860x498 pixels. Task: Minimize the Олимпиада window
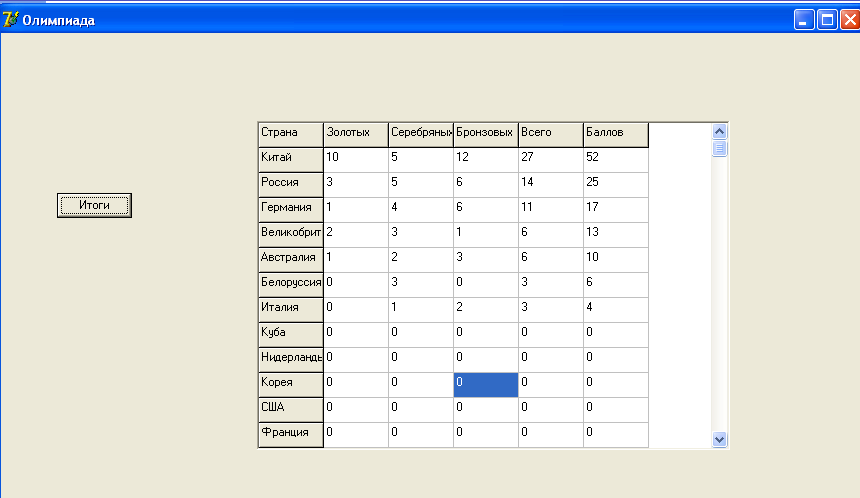pos(804,20)
